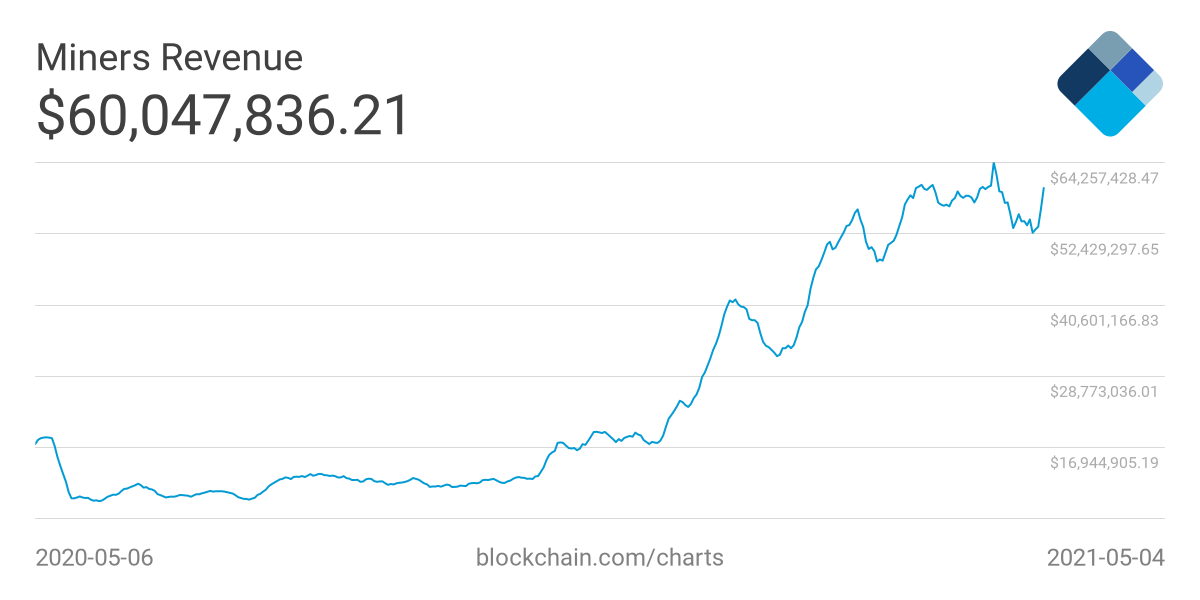Click the dark navy segment of logo
Screen dimensions: 1200x600
click(1082, 79)
